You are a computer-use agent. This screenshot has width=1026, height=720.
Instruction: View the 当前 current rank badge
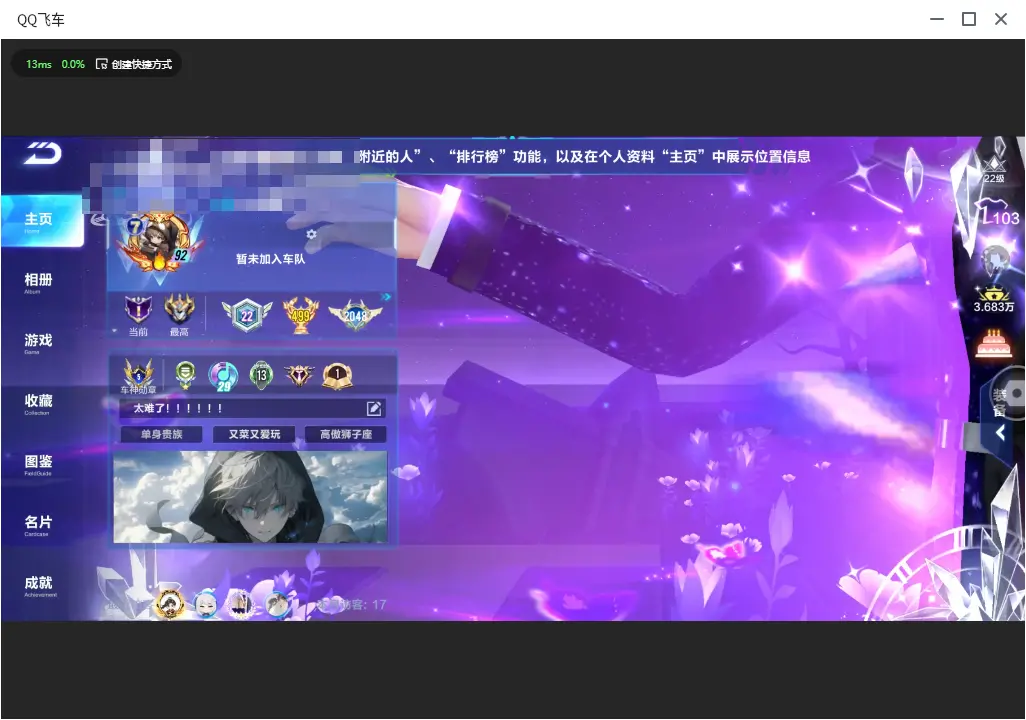point(138,315)
